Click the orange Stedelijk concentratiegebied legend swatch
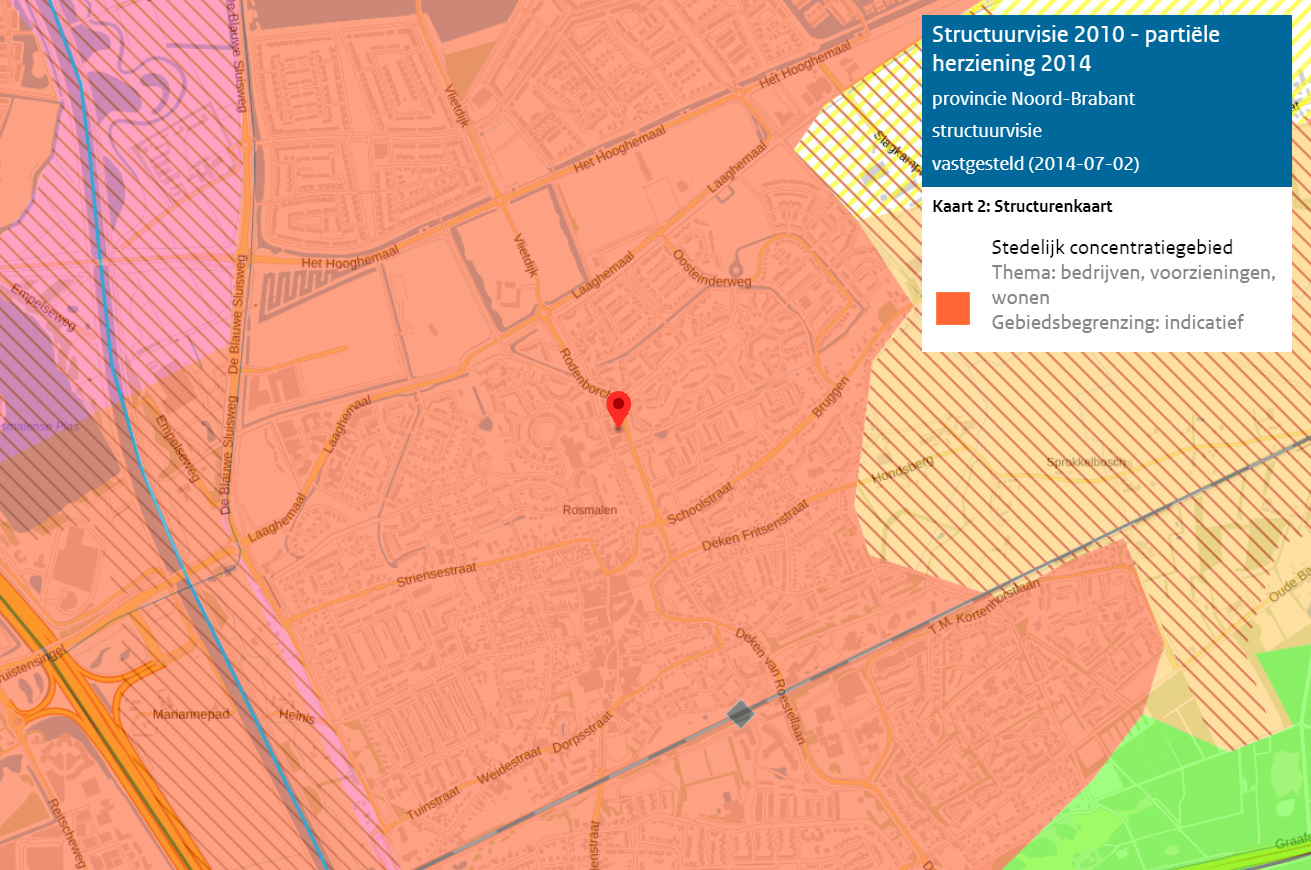Image resolution: width=1311 pixels, height=870 pixels. pos(953,308)
